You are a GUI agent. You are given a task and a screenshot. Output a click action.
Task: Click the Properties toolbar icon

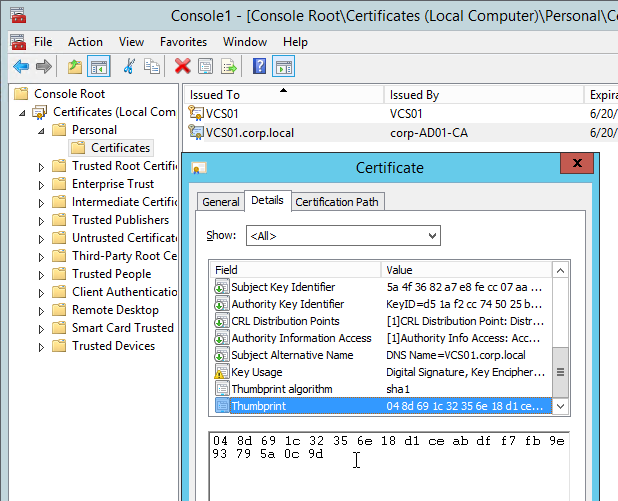click(x=205, y=66)
